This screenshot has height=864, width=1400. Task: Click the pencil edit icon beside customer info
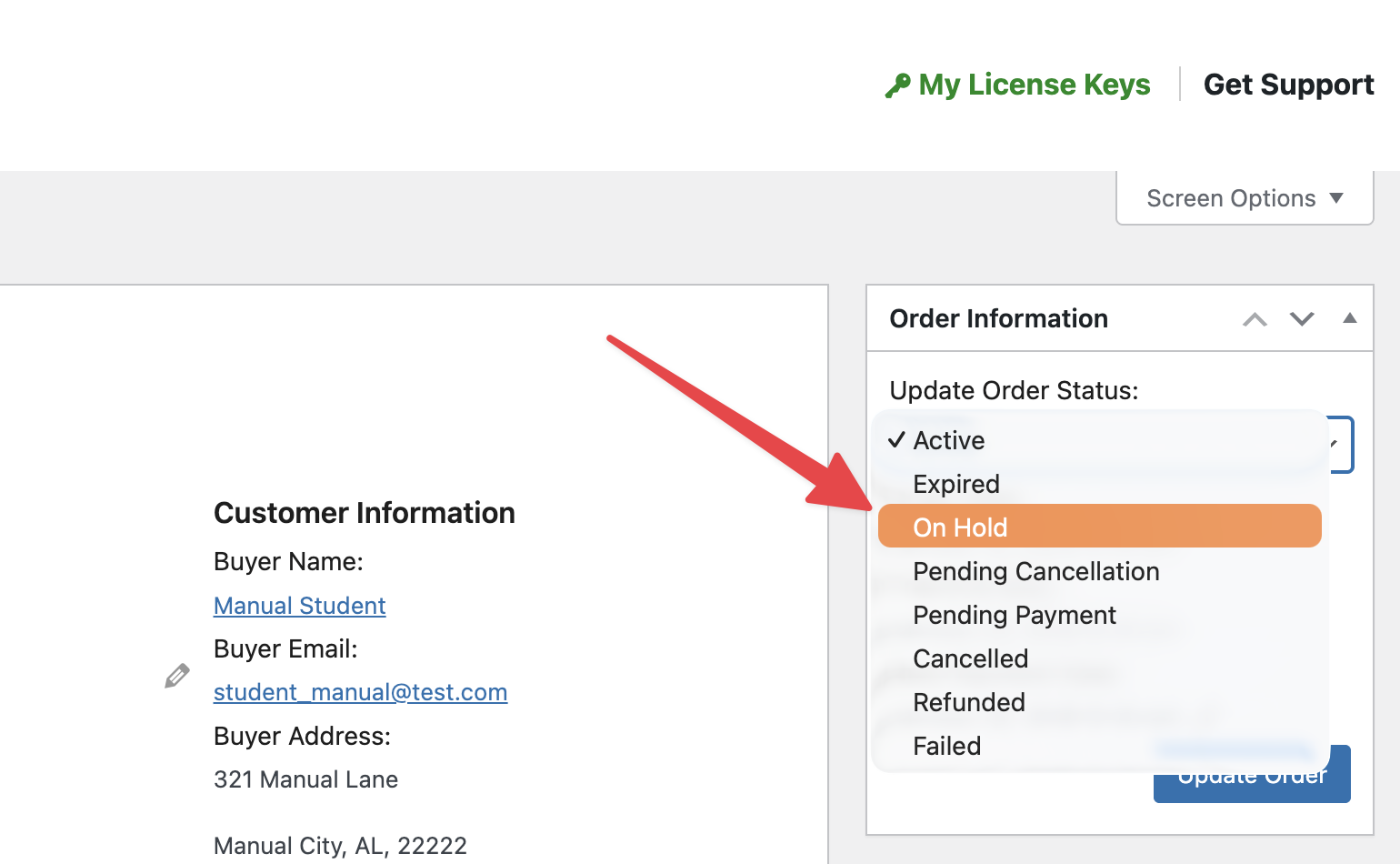point(177,676)
